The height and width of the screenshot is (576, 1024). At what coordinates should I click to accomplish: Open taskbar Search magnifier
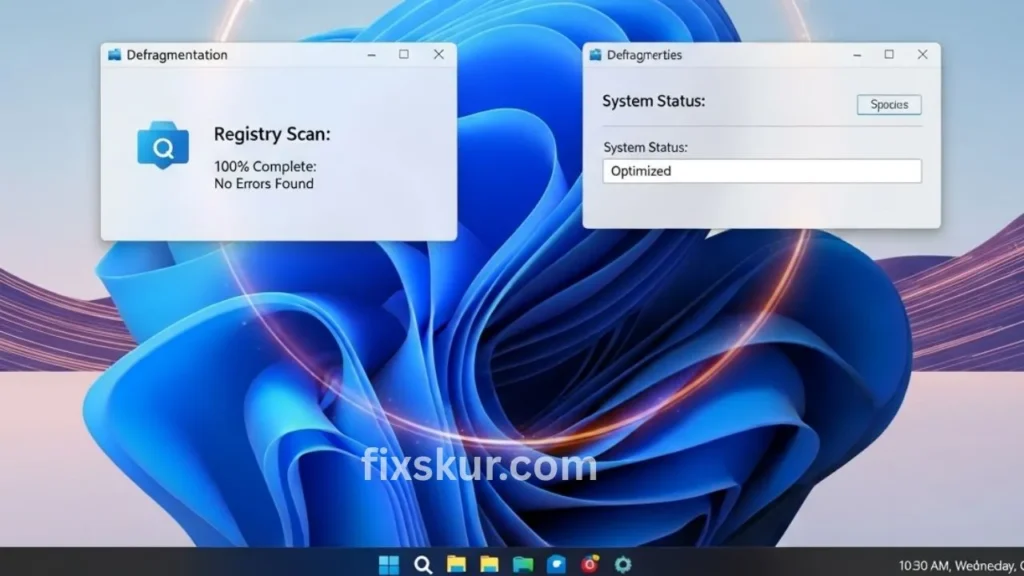pyautogui.click(x=423, y=564)
